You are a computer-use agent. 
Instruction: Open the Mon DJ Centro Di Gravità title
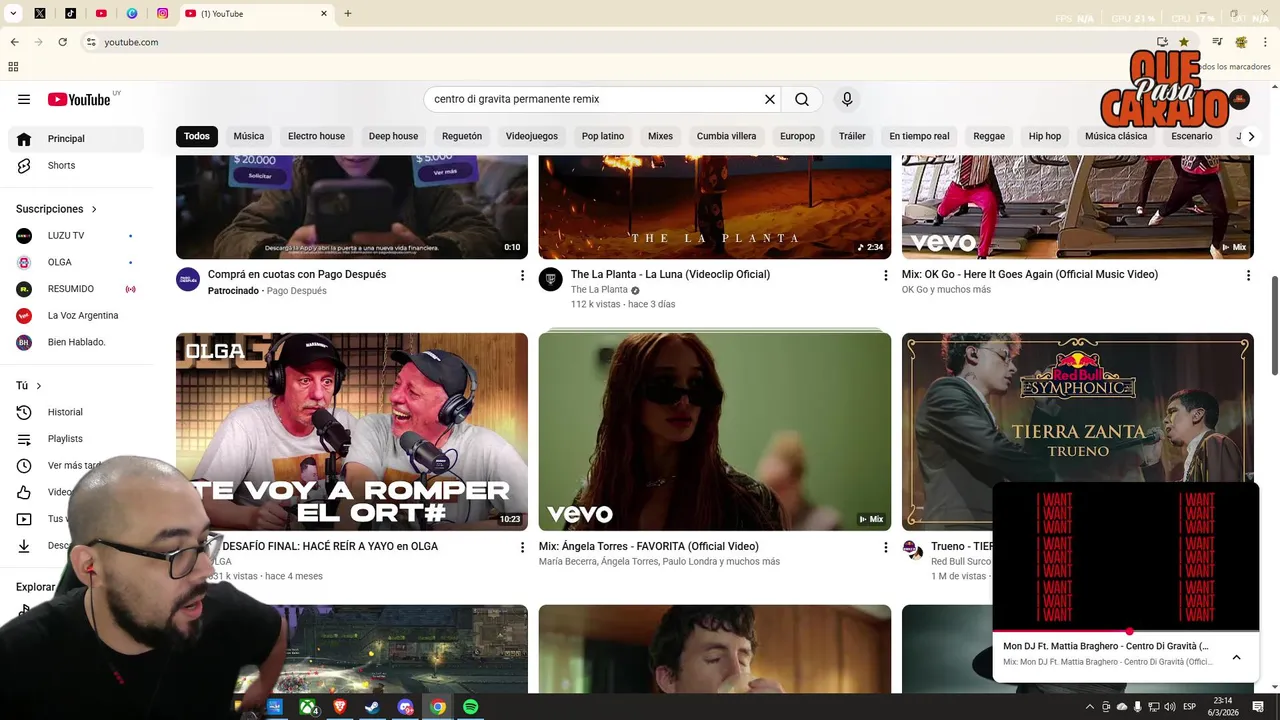coord(1106,646)
